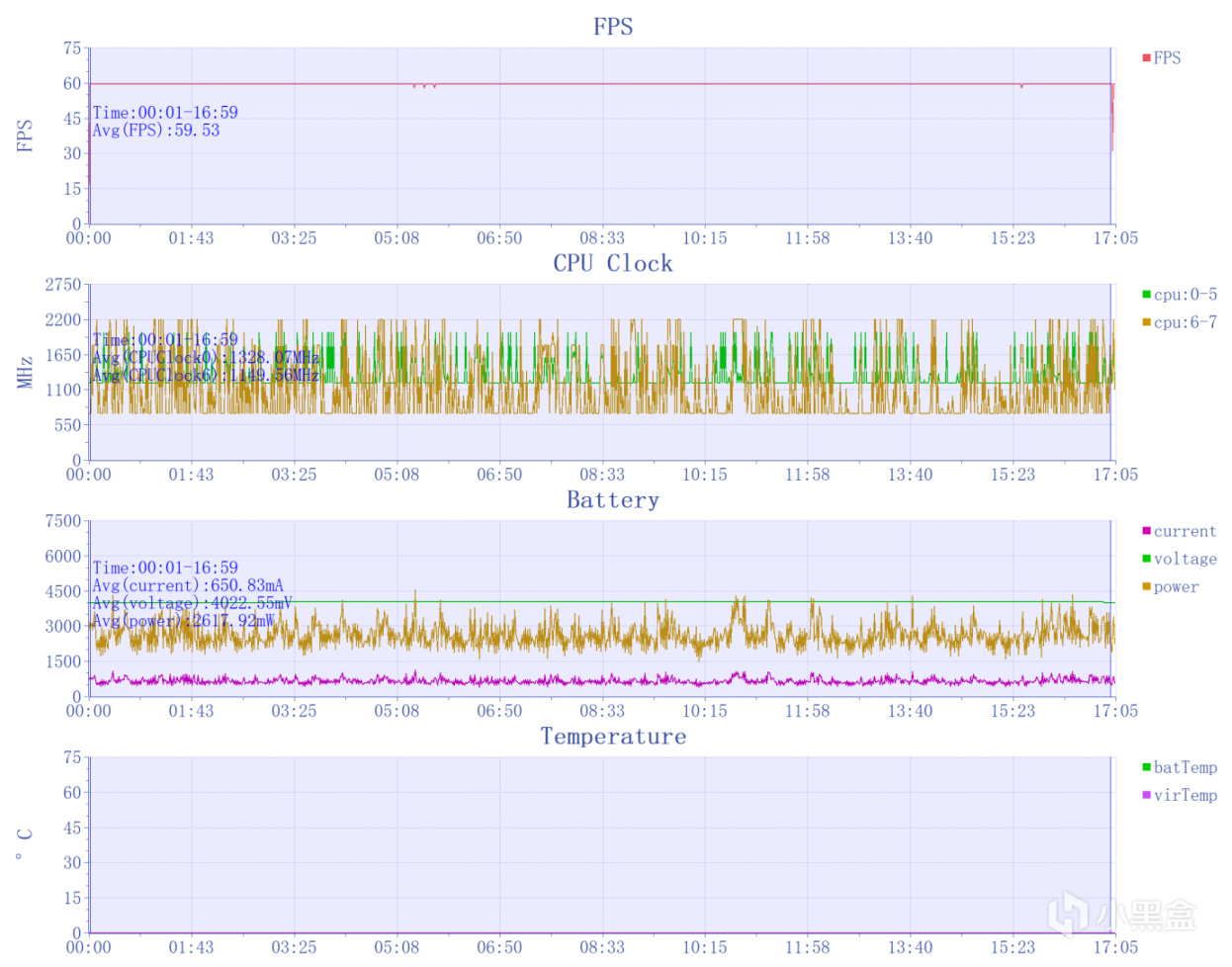Viewport: 1232px width, 967px height.
Task: Click the 4500 tick on Battery y-axis
Action: pyautogui.click(x=63, y=590)
